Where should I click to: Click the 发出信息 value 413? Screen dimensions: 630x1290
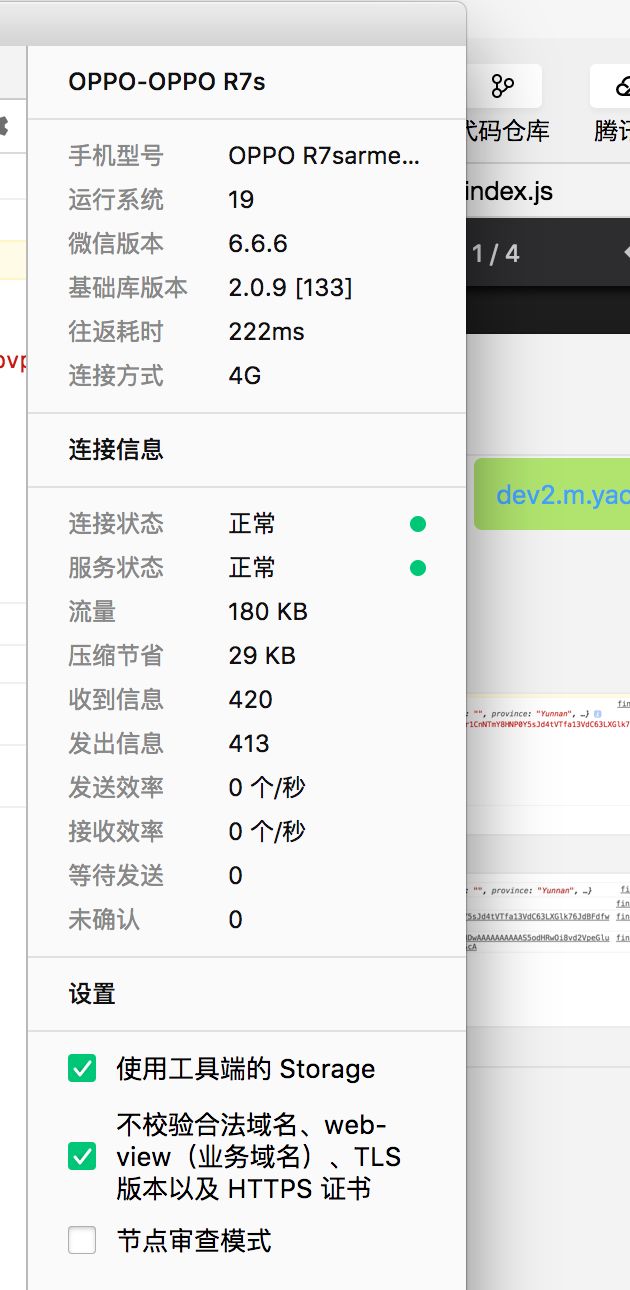pos(249,744)
